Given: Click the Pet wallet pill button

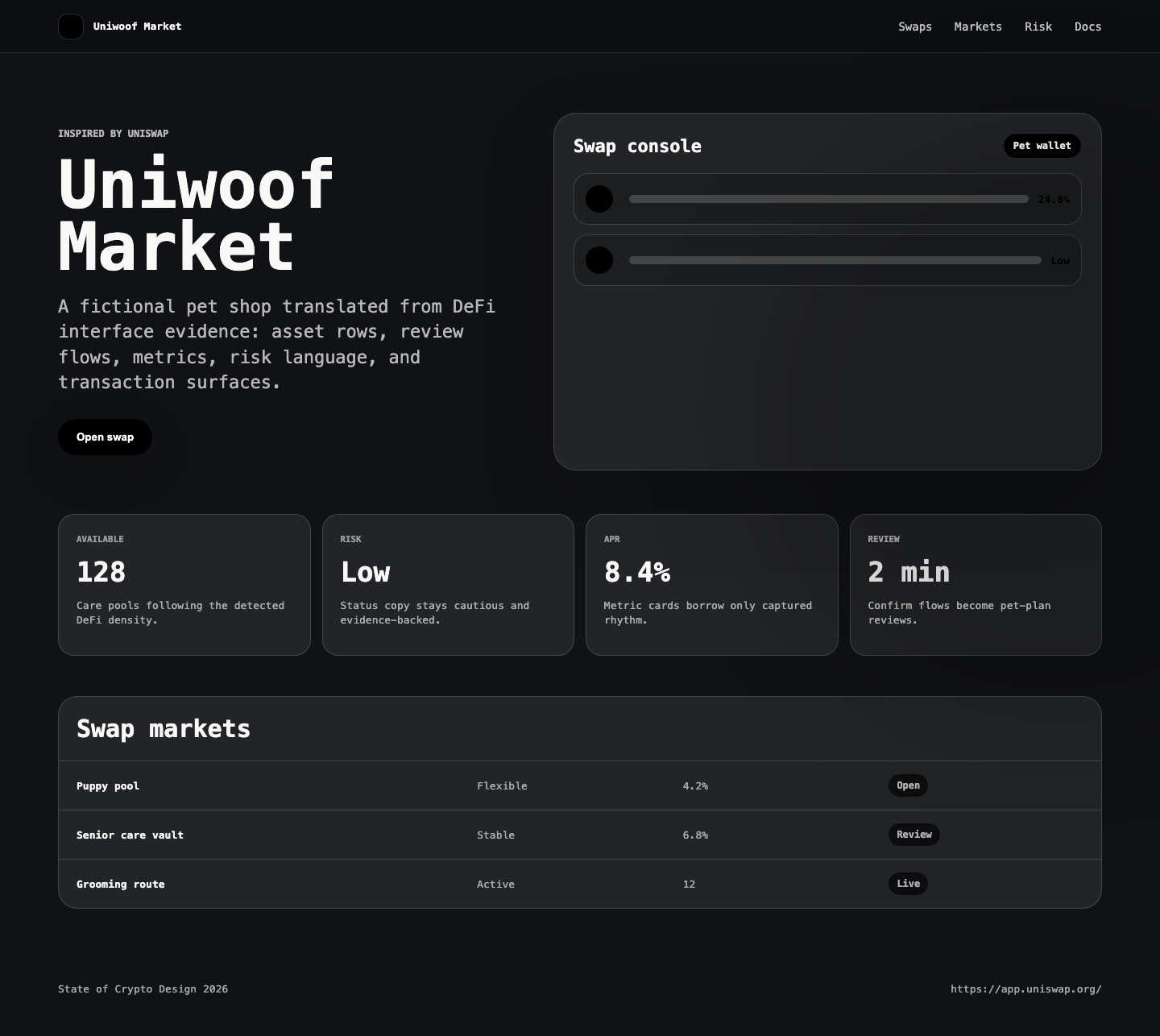Looking at the screenshot, I should [x=1042, y=146].
